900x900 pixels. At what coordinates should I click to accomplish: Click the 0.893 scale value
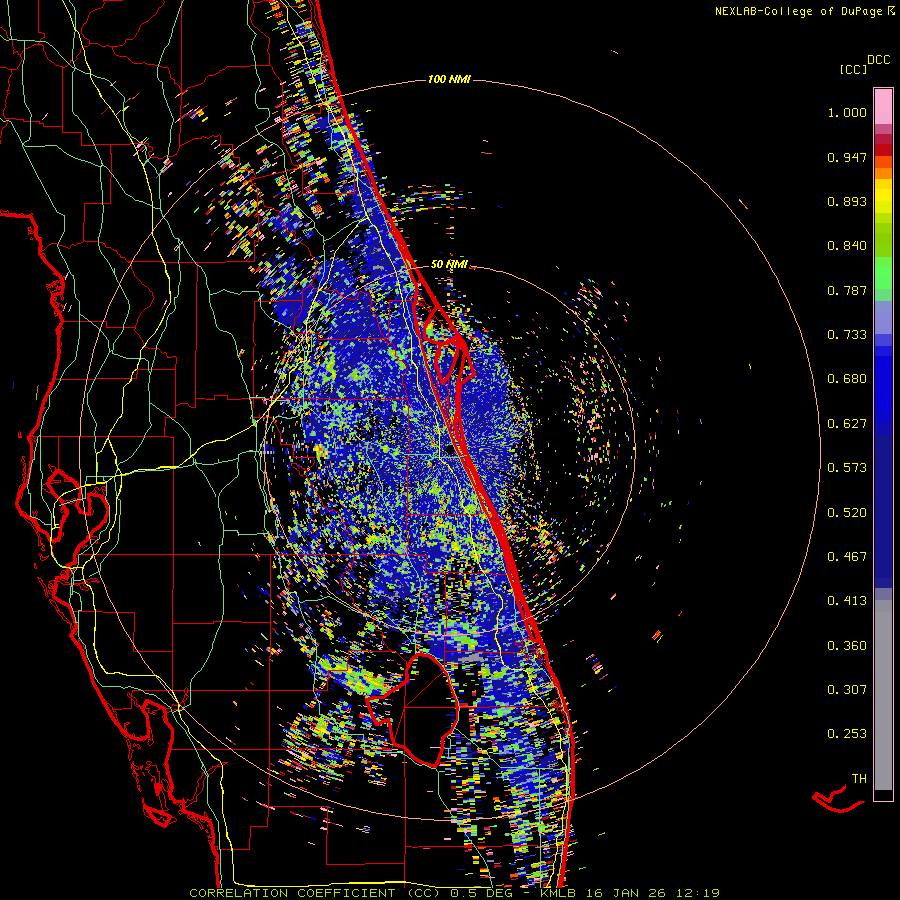point(847,201)
